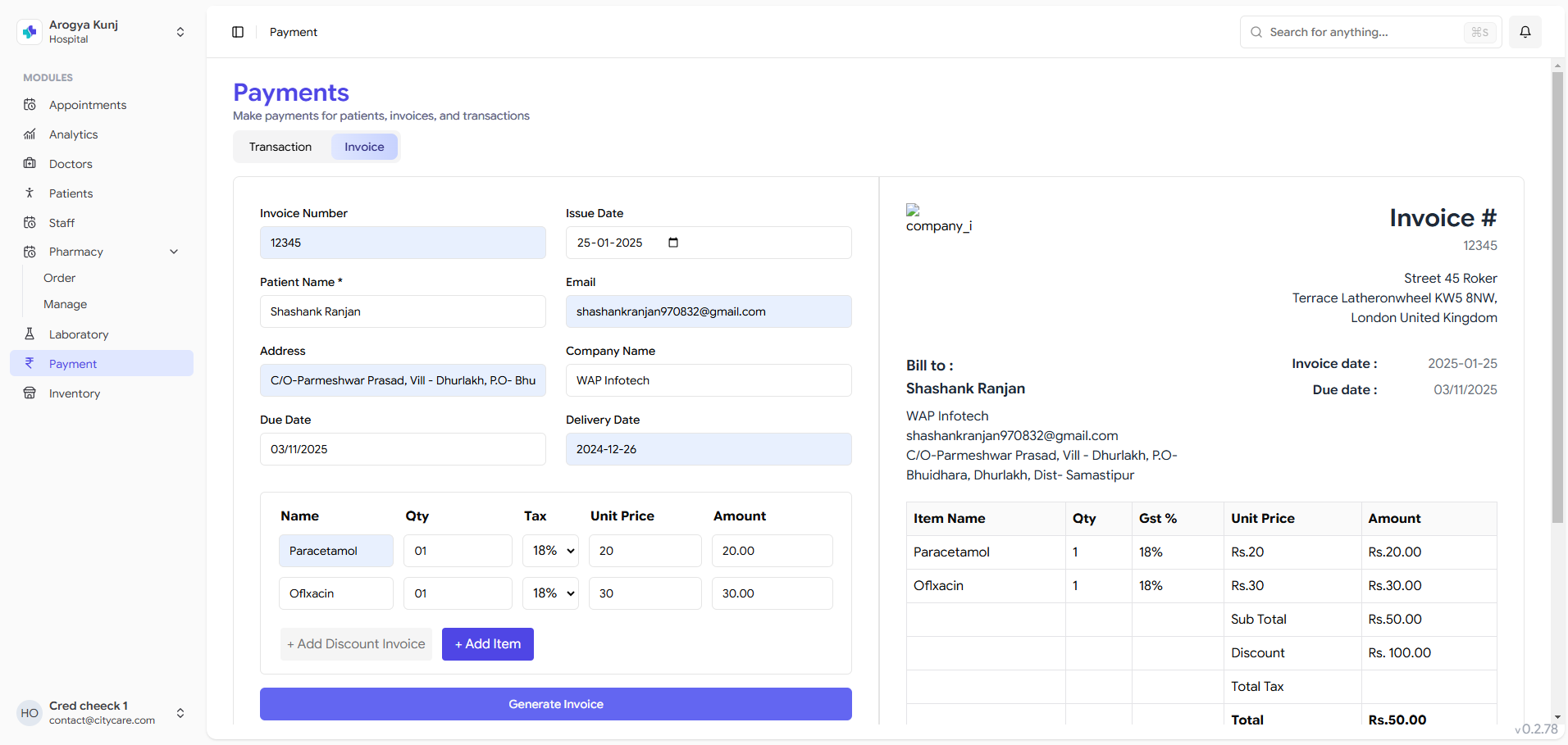Image resolution: width=1568 pixels, height=745 pixels.
Task: Open Pharmacy Manage page
Action: [x=66, y=304]
